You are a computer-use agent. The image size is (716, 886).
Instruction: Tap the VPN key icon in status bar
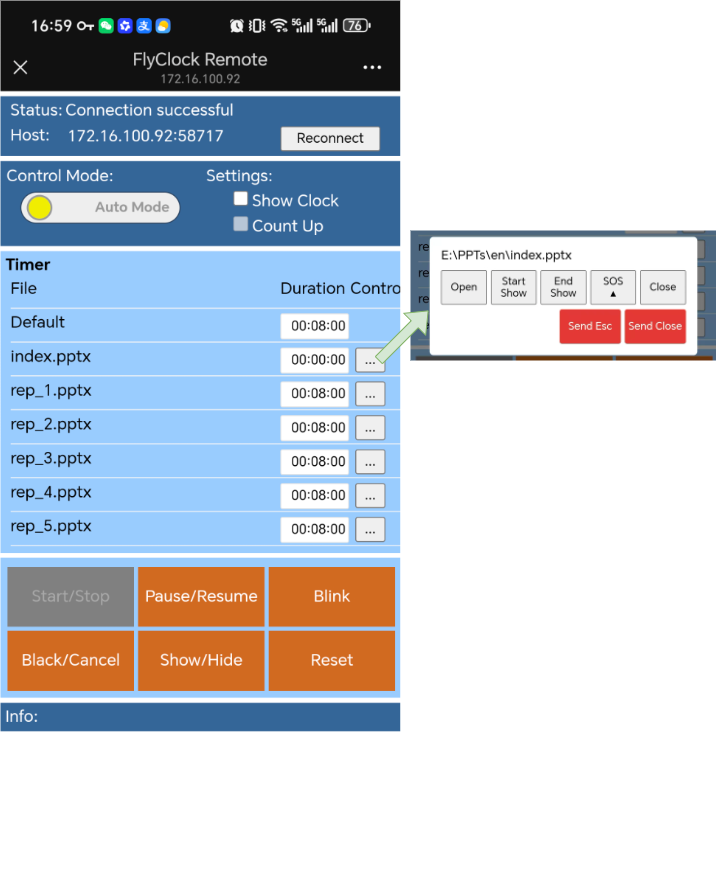(85, 26)
